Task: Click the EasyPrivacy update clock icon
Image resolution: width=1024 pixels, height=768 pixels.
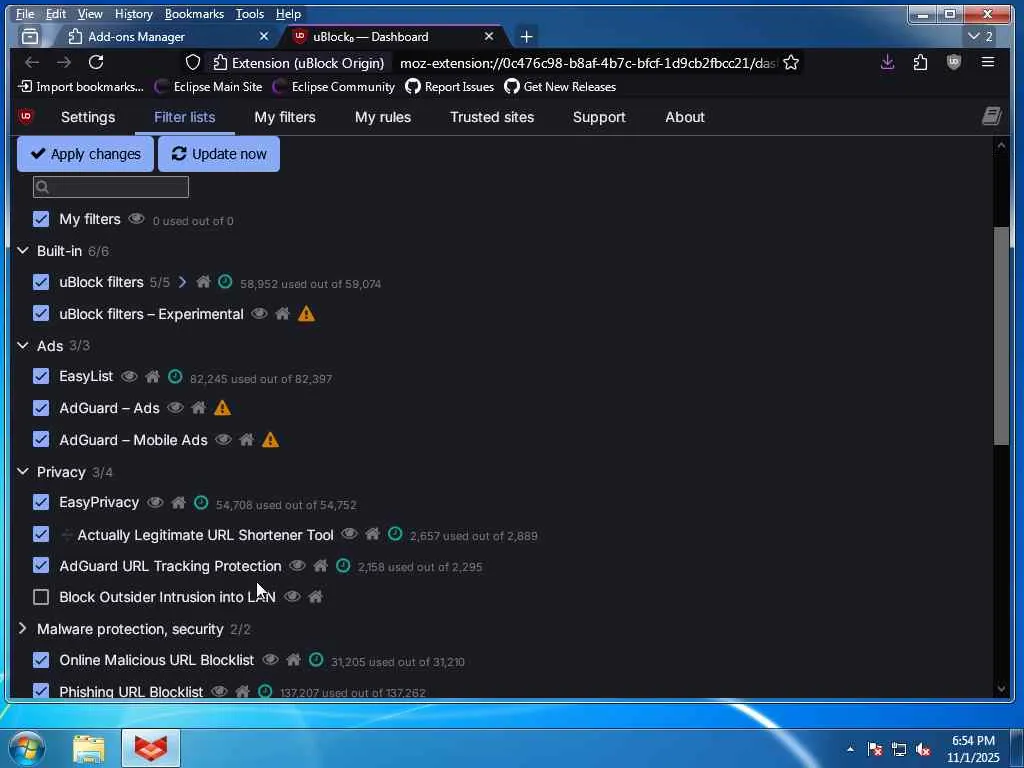Action: point(201,502)
